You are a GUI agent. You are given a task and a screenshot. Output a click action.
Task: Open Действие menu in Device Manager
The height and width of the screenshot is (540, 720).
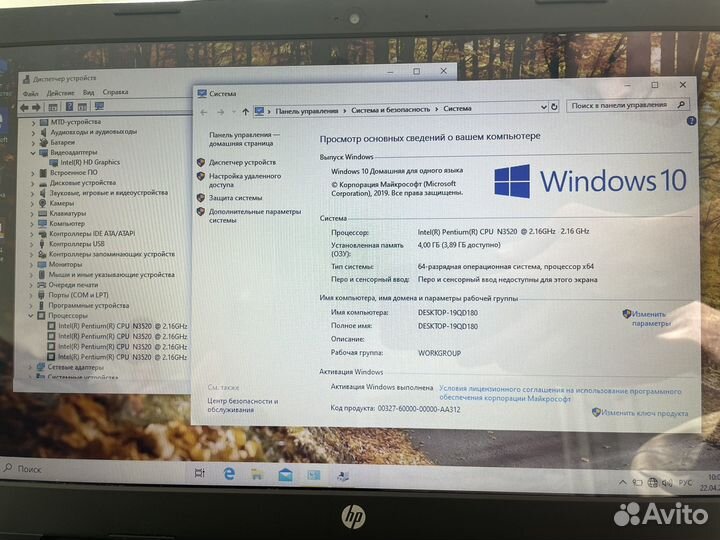click(60, 93)
